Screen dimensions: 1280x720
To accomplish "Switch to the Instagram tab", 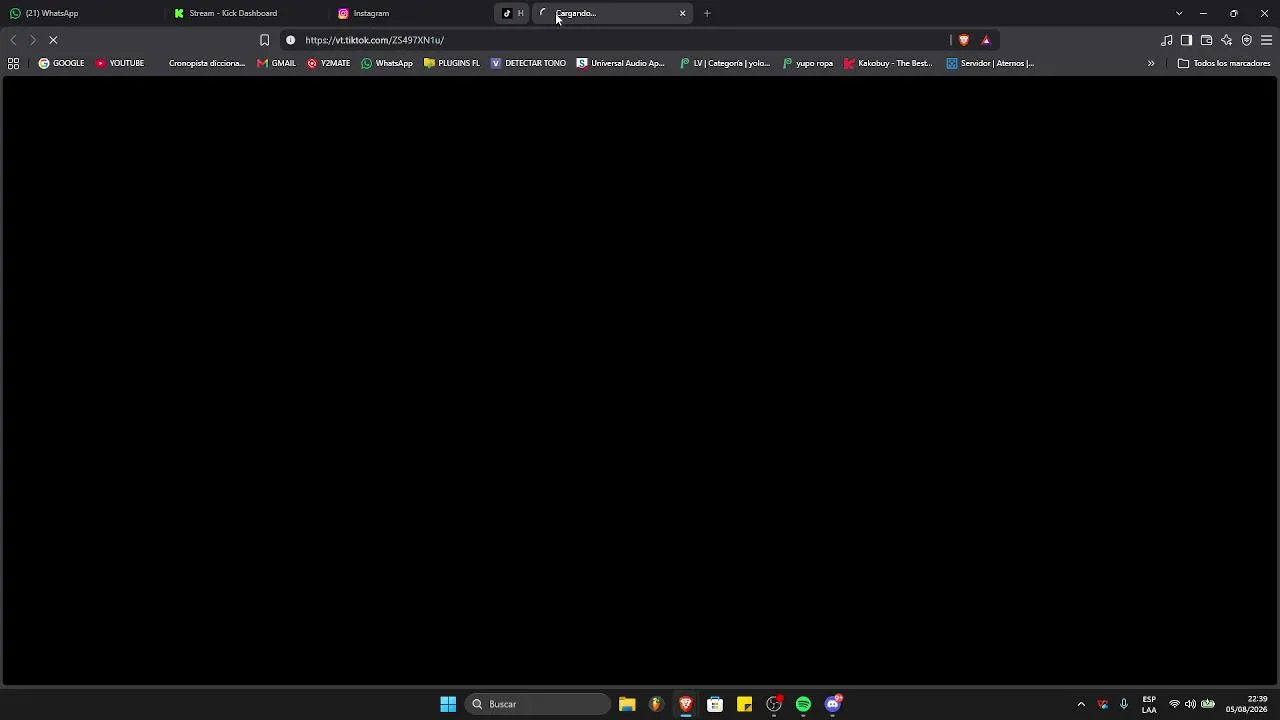I will [410, 13].
